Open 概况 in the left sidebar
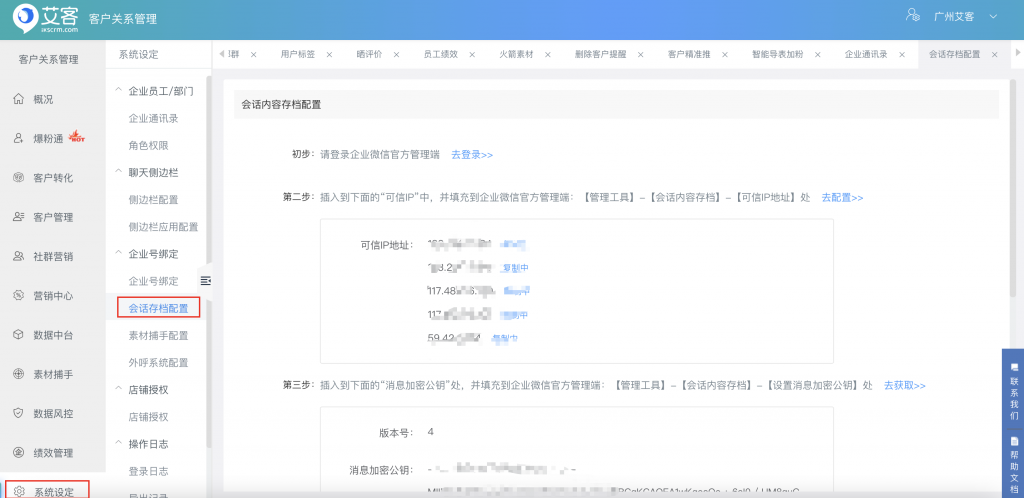Image resolution: width=1024 pixels, height=498 pixels. tap(43, 99)
